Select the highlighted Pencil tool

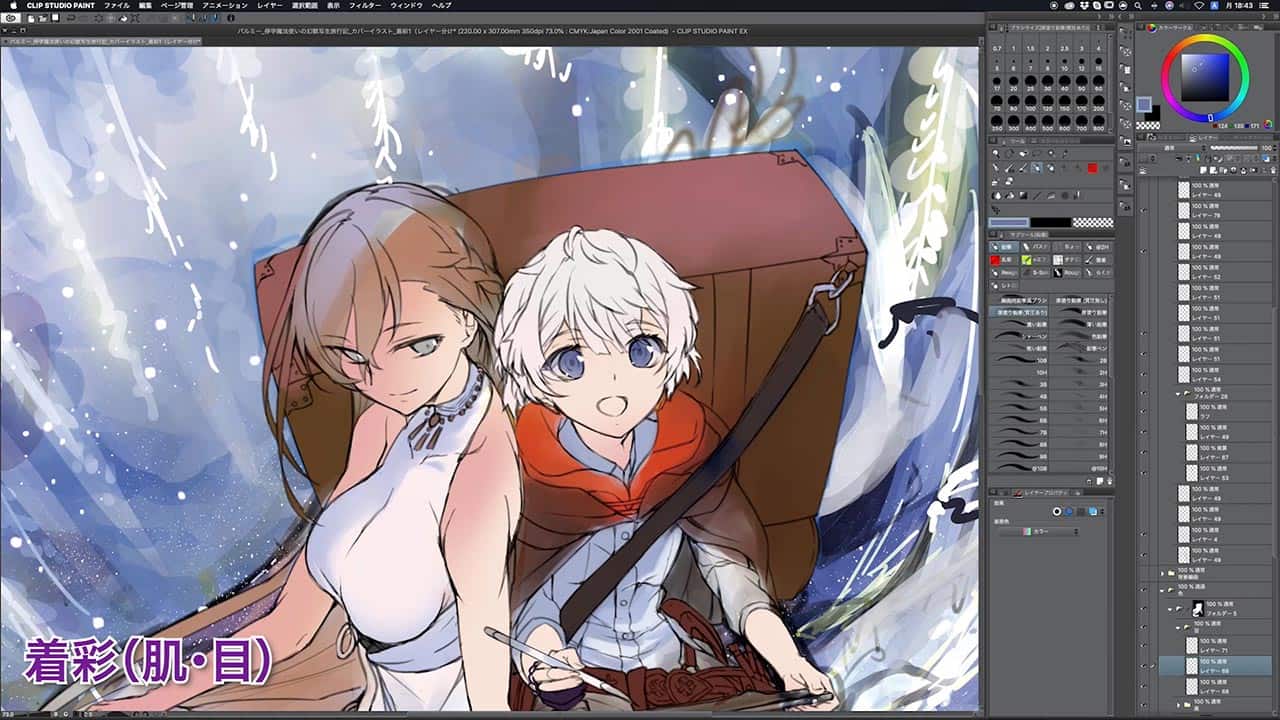pyautogui.click(x=1037, y=168)
